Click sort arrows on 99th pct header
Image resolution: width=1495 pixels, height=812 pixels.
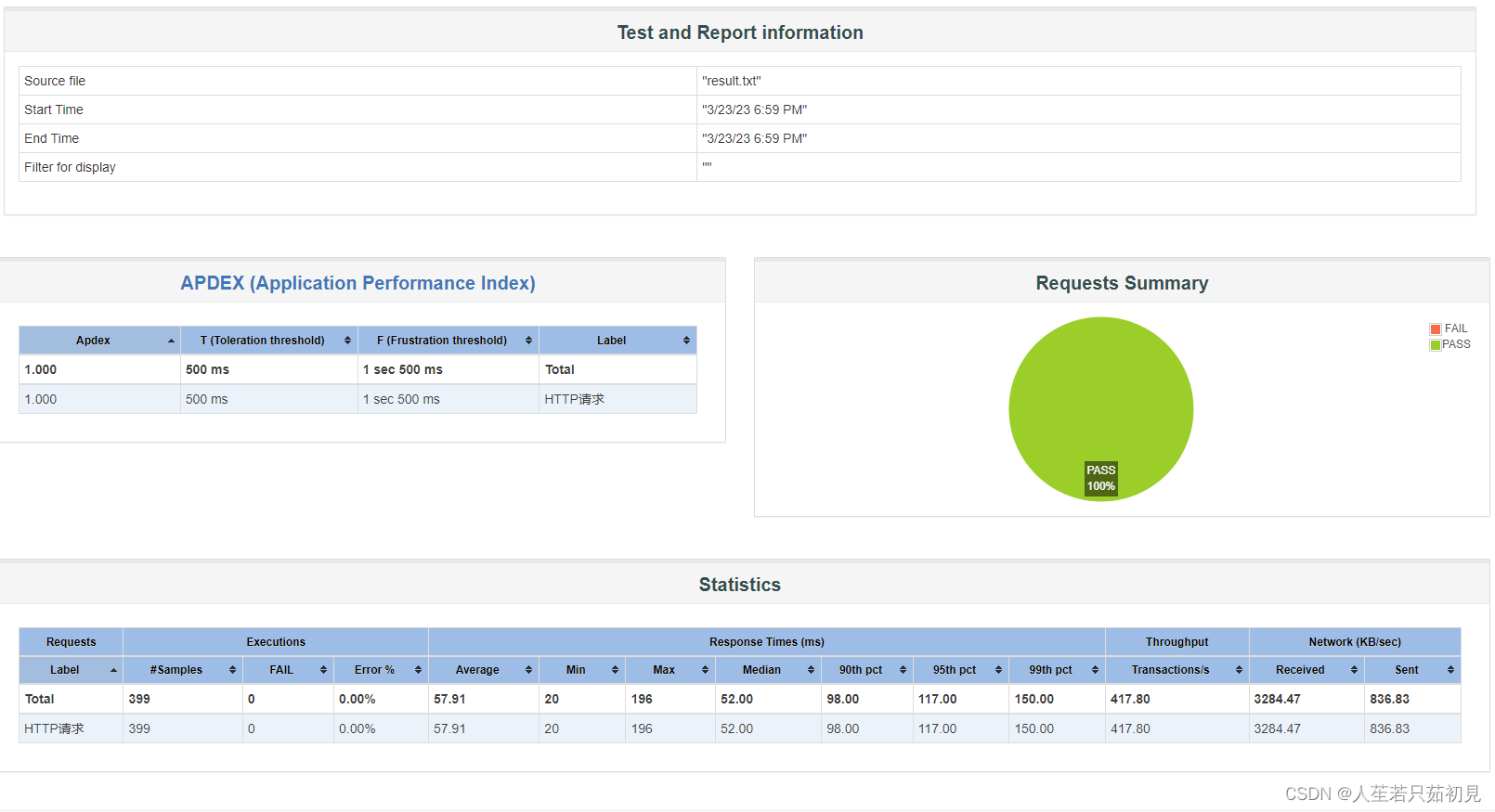pyautogui.click(x=1095, y=670)
